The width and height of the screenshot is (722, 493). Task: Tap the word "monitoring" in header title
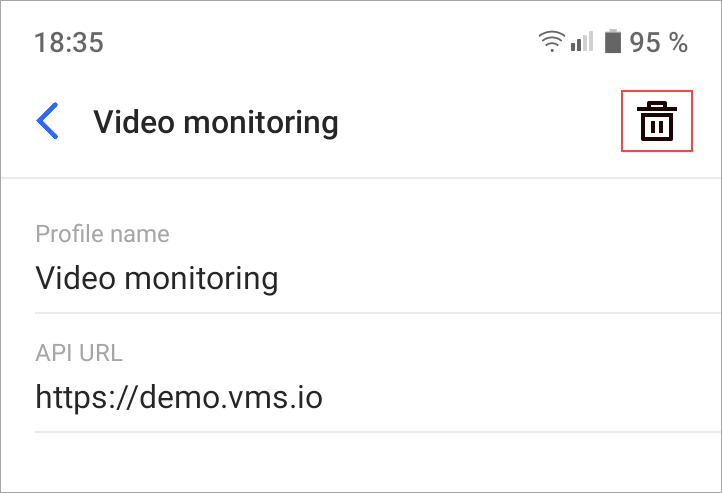pos(261,123)
